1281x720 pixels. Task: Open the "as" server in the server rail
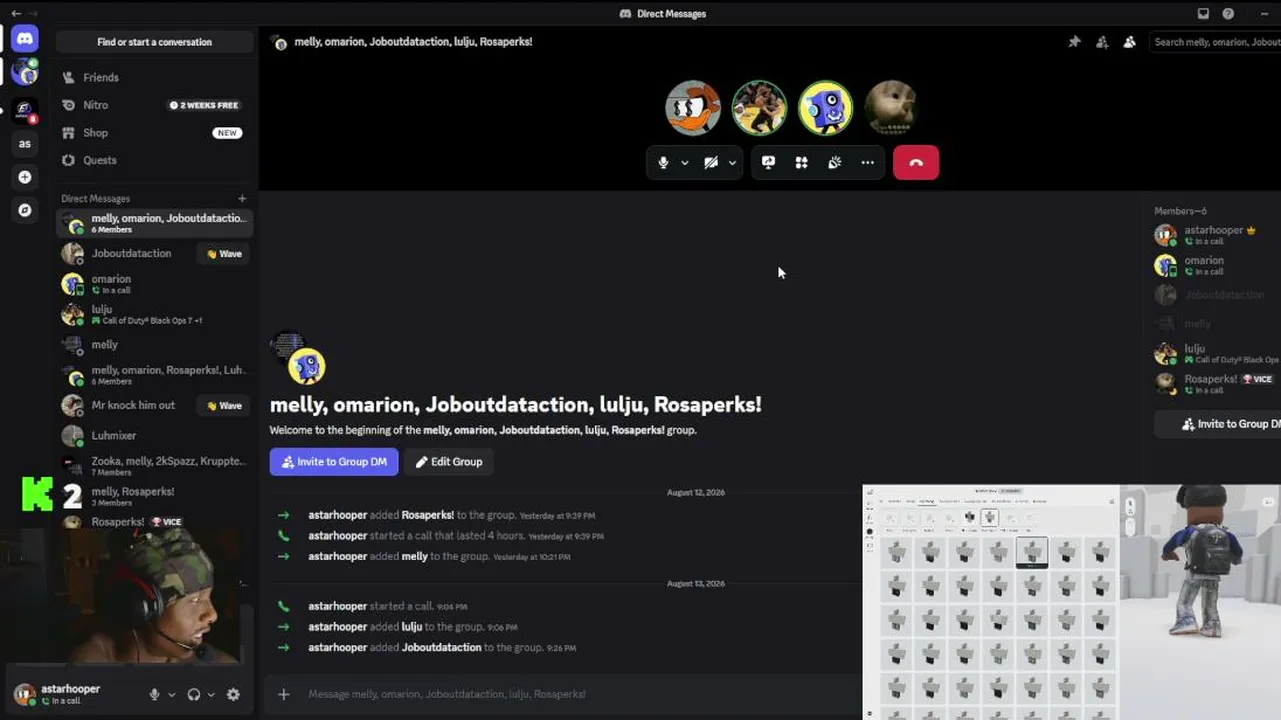click(x=25, y=143)
